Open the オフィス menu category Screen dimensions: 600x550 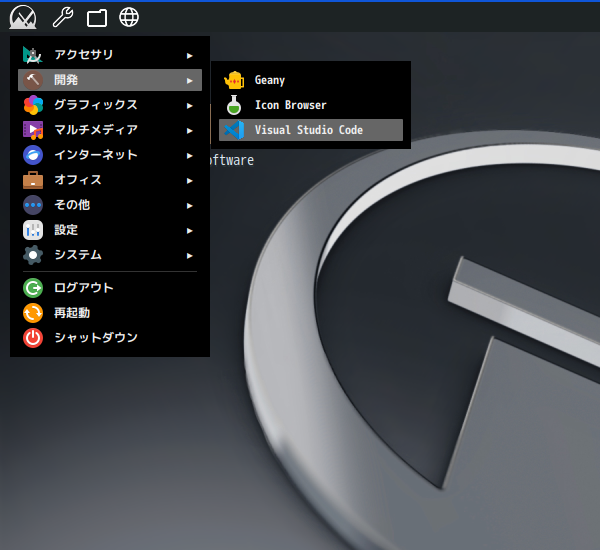[x=78, y=180]
